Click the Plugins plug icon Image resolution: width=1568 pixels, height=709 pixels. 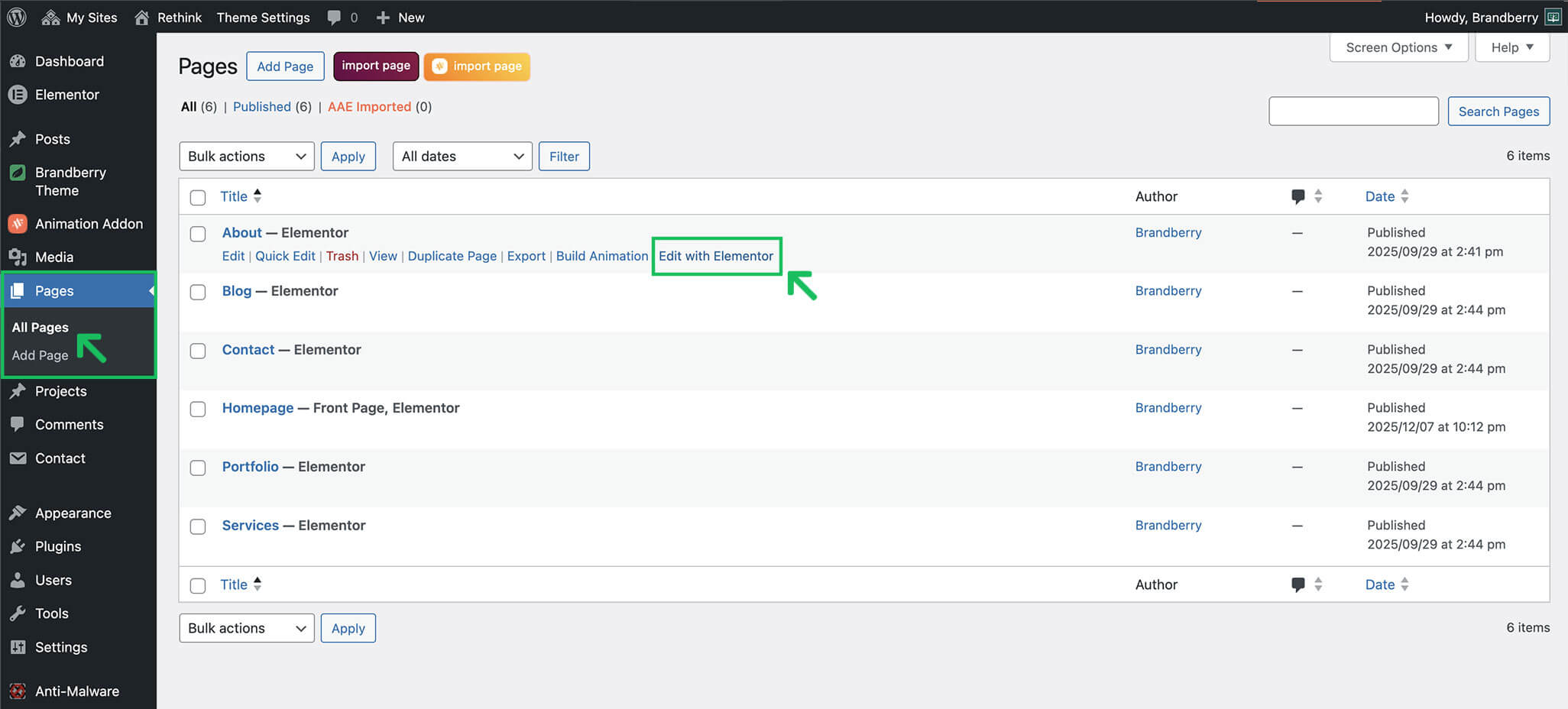(x=18, y=547)
